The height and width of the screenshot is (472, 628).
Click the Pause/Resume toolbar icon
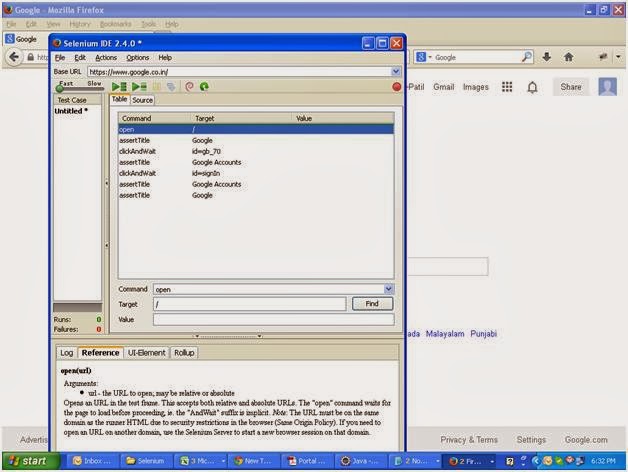157,87
